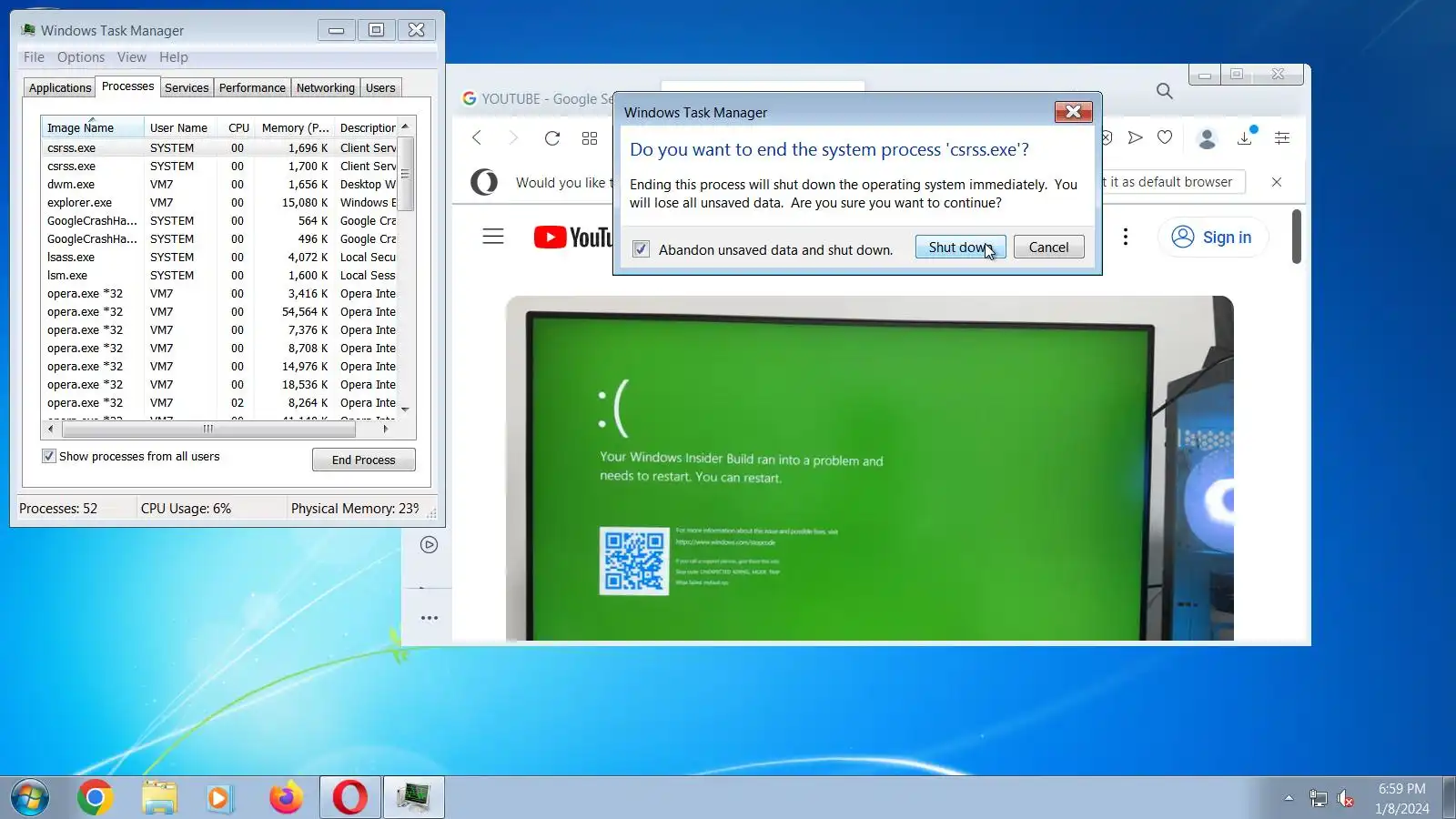The width and height of the screenshot is (1456, 819).
Task: Select the explorer.exe process row
Action: [x=218, y=203]
